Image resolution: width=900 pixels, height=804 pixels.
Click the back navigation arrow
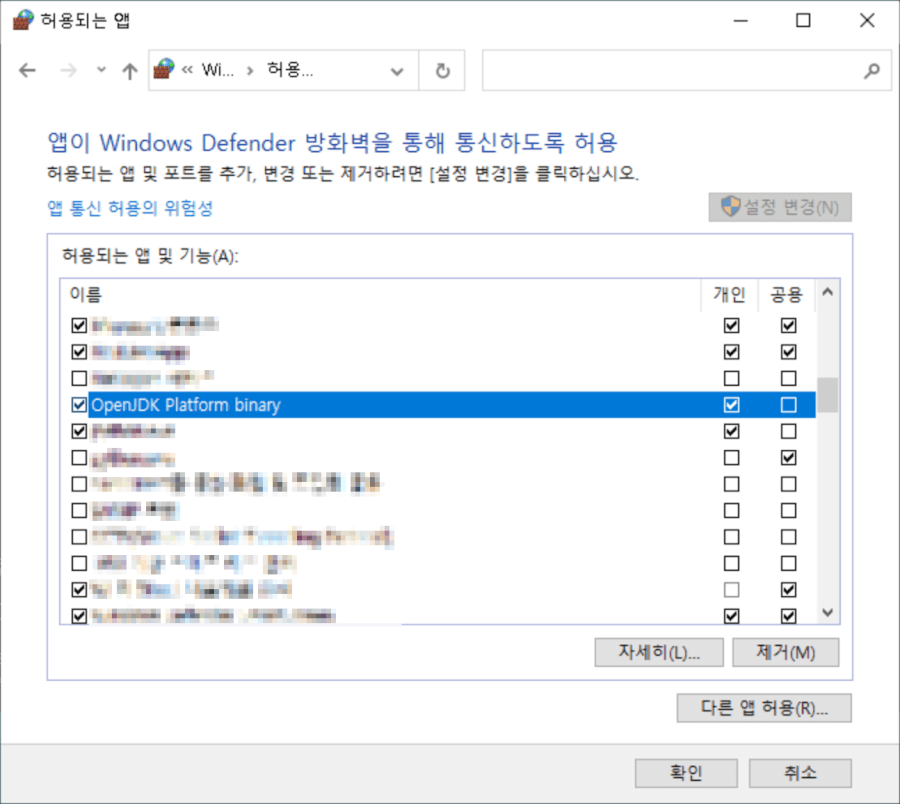[27, 70]
